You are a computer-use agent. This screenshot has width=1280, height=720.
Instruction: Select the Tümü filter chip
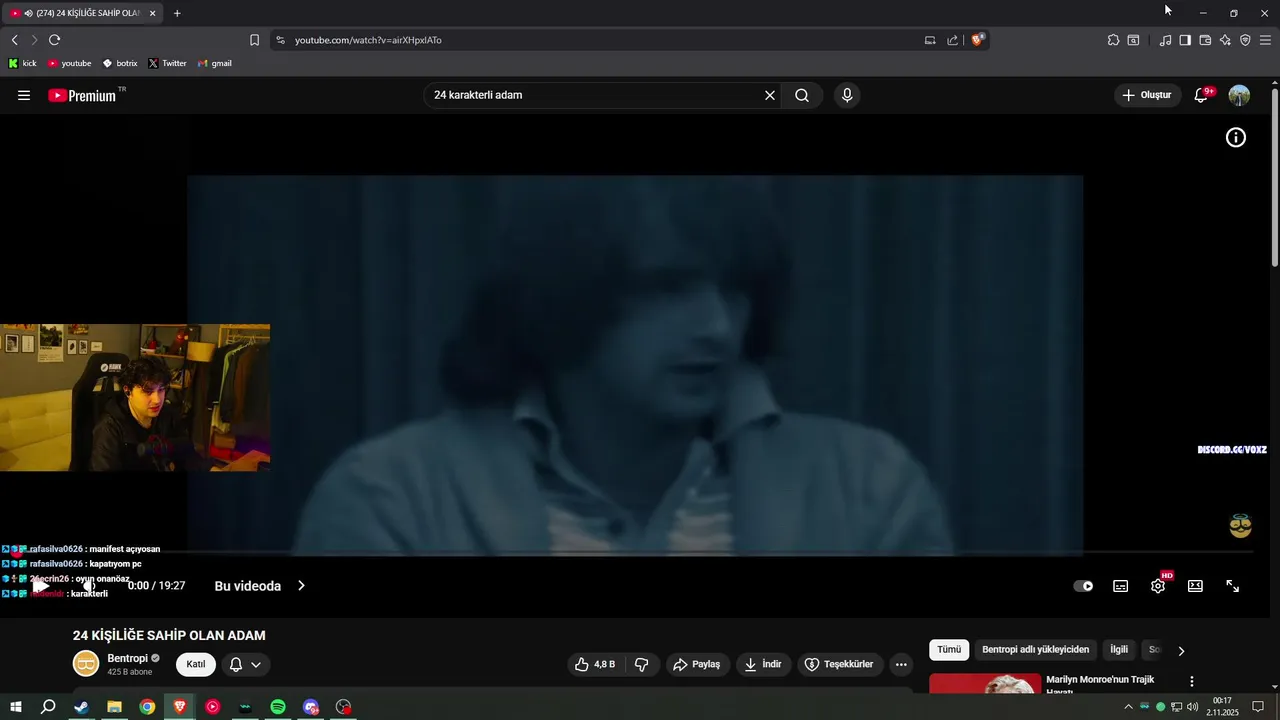tap(949, 650)
